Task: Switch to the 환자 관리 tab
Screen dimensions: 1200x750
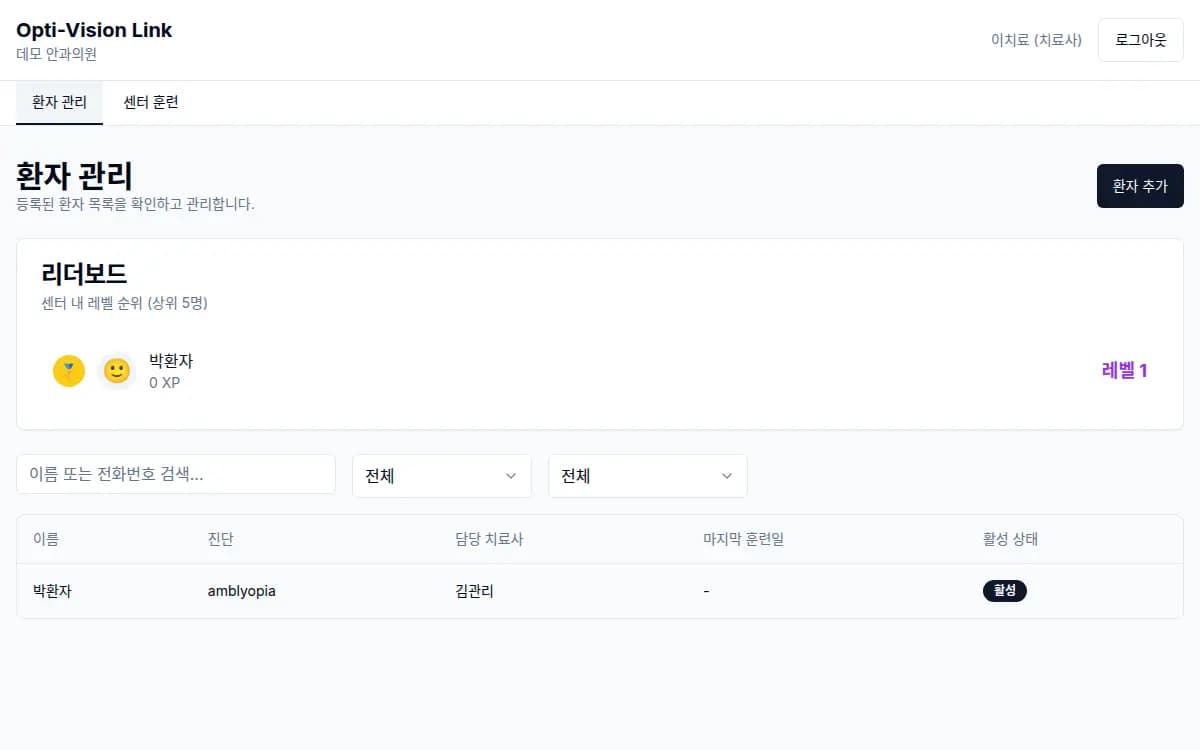Action: (x=59, y=102)
